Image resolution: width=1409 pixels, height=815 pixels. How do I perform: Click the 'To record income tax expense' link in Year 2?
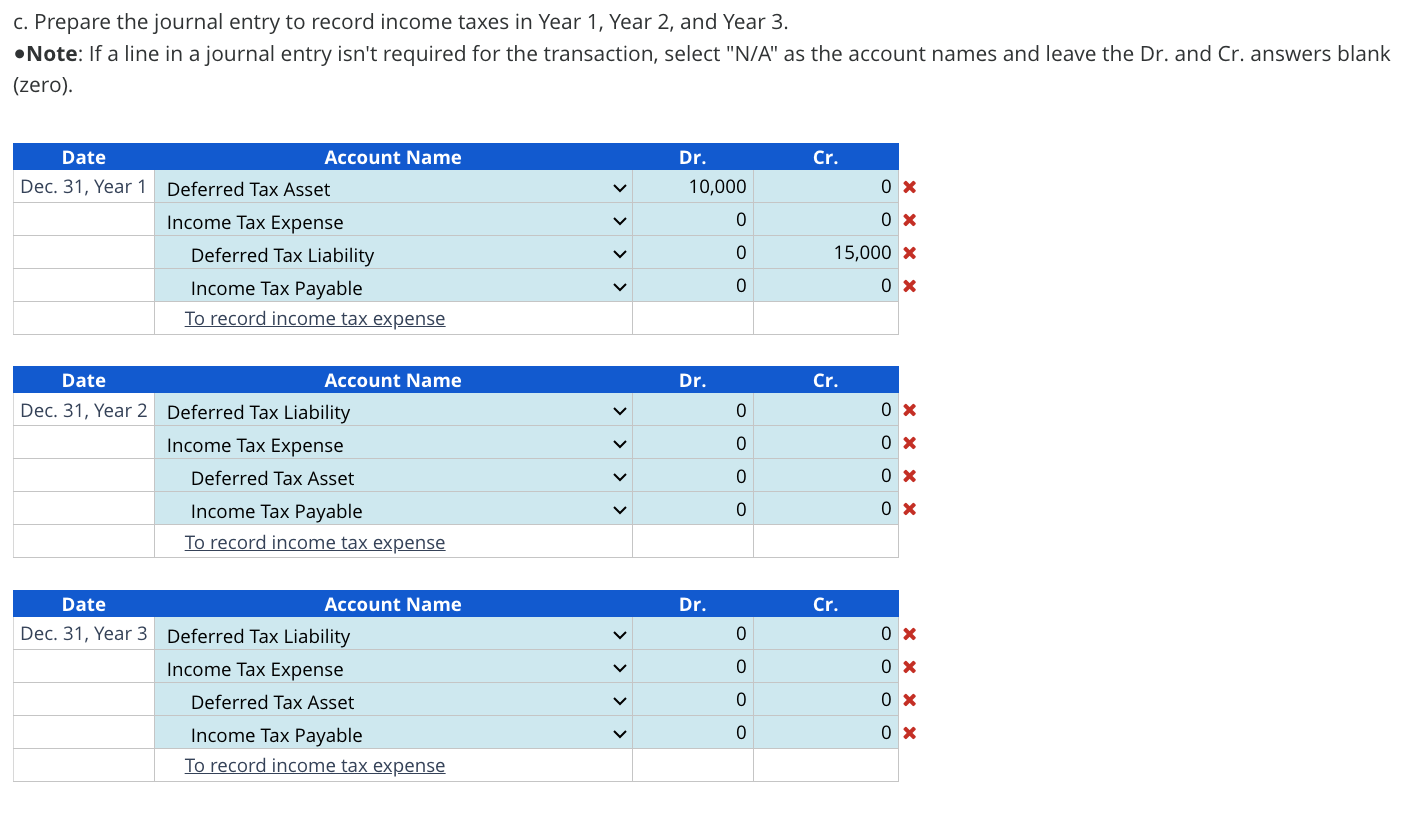pyautogui.click(x=313, y=542)
